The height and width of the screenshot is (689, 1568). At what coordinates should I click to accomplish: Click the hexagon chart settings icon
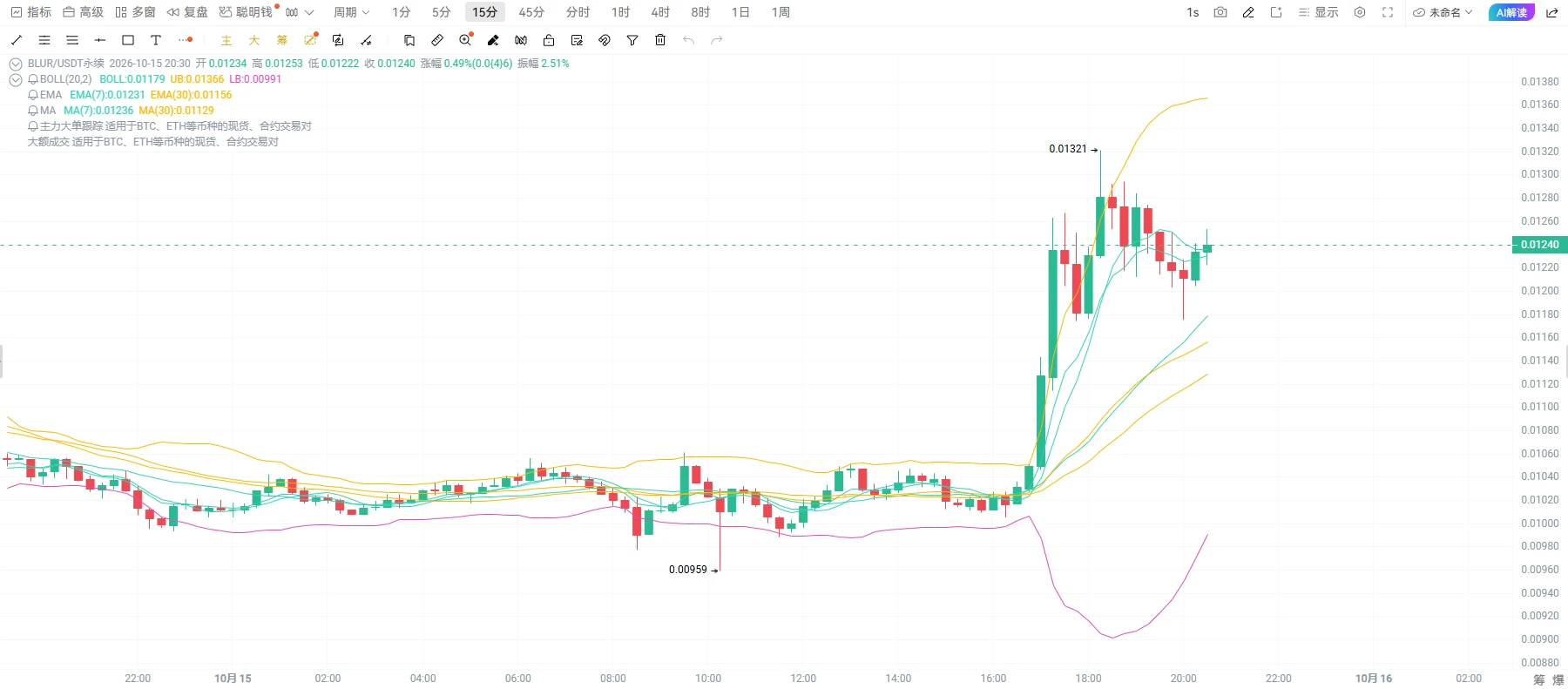coord(1360,12)
